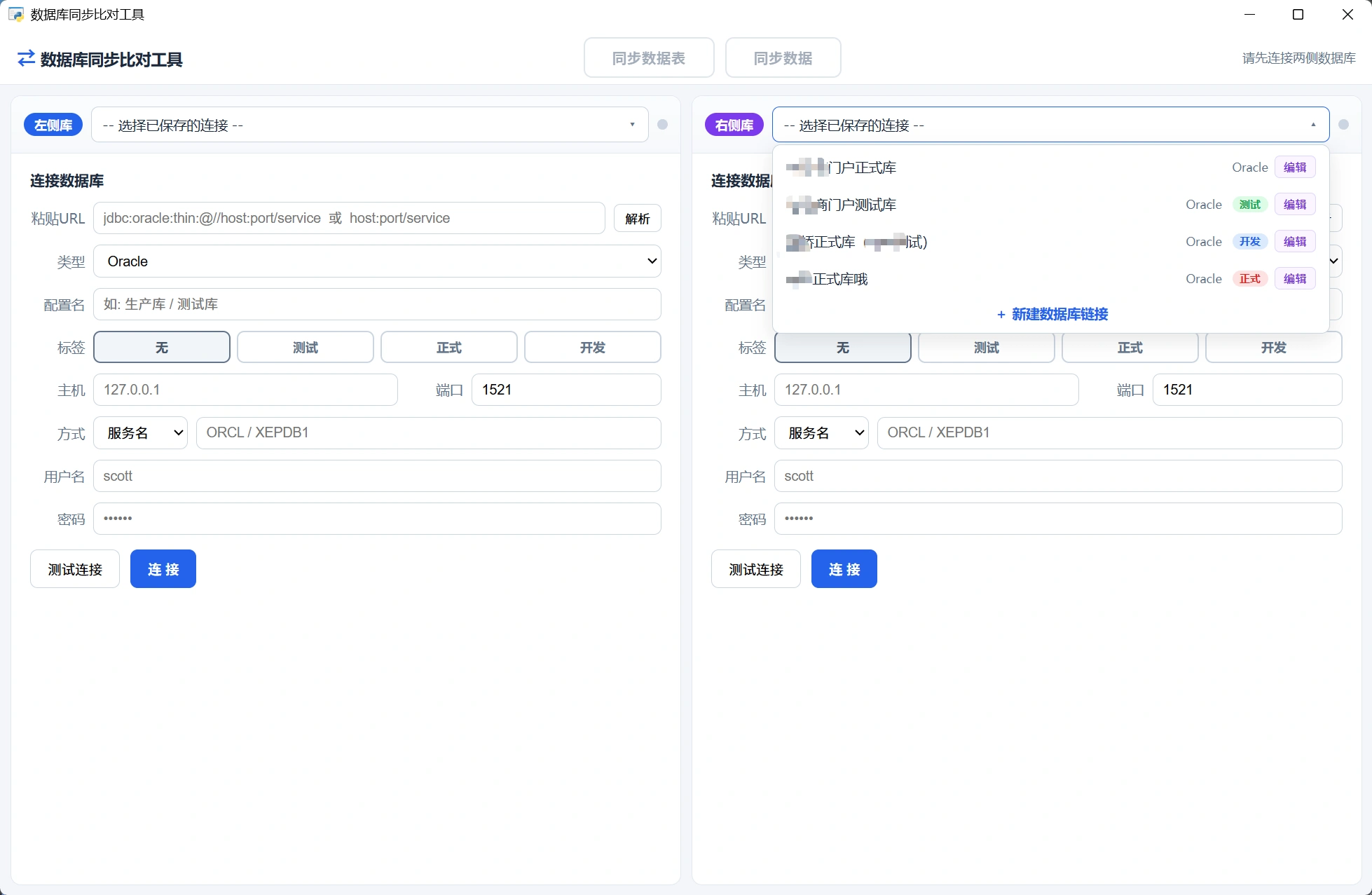Focus the right 用户名 input field
Image resolution: width=1372 pixels, height=895 pixels.
click(1058, 476)
